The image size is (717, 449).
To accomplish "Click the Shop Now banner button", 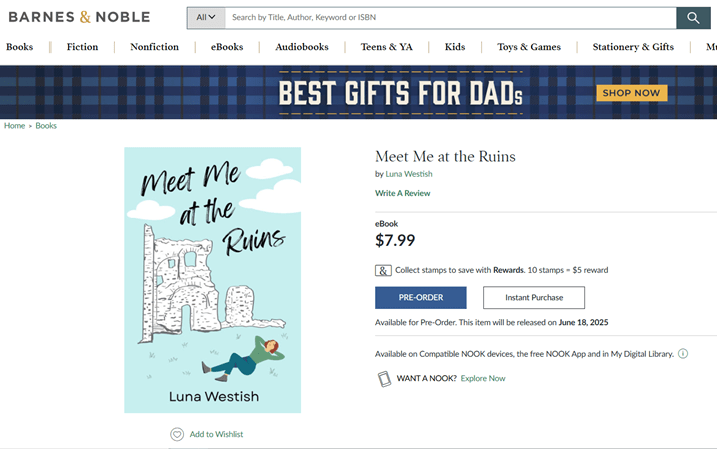I will pyautogui.click(x=631, y=93).
